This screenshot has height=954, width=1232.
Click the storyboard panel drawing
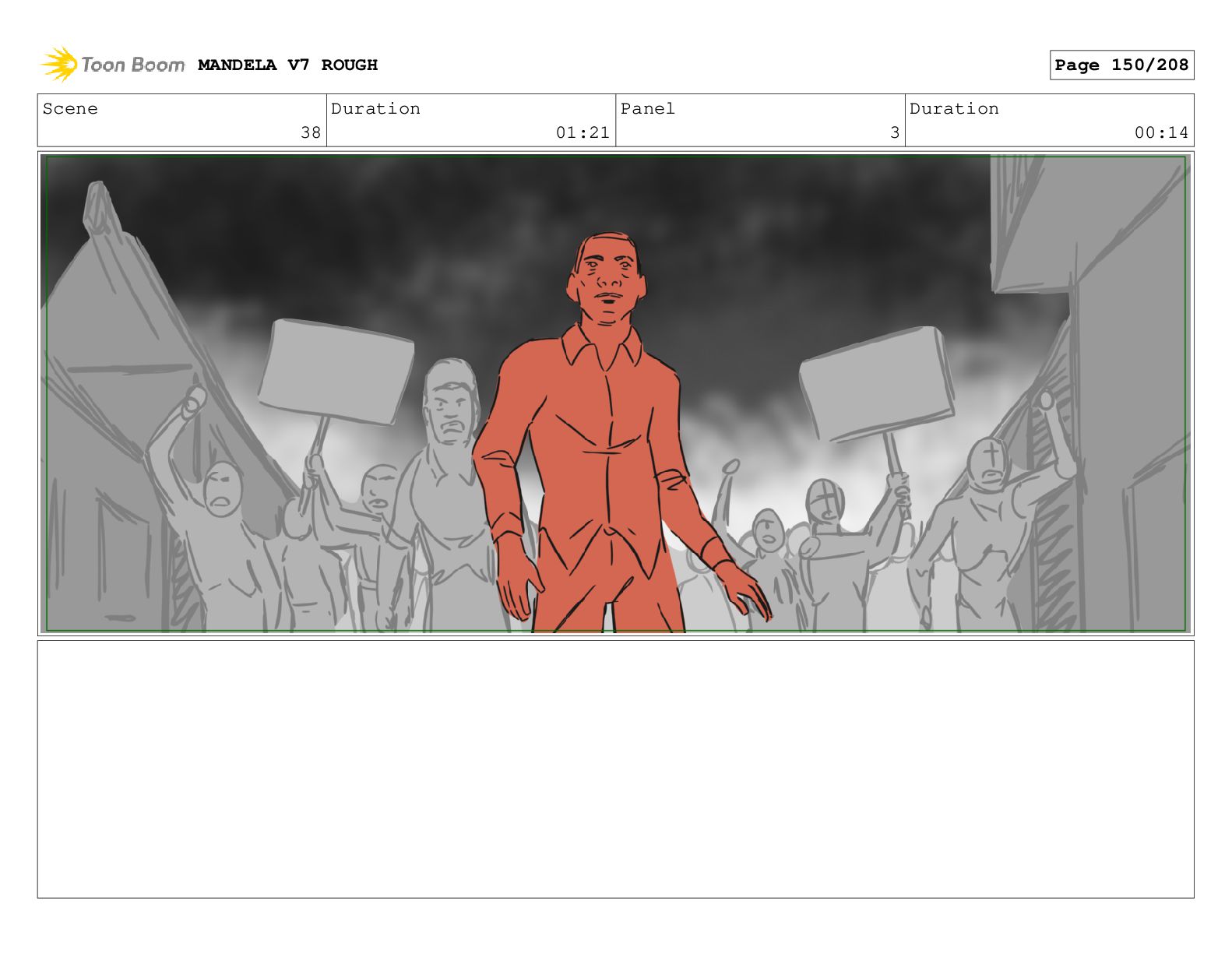[615, 393]
